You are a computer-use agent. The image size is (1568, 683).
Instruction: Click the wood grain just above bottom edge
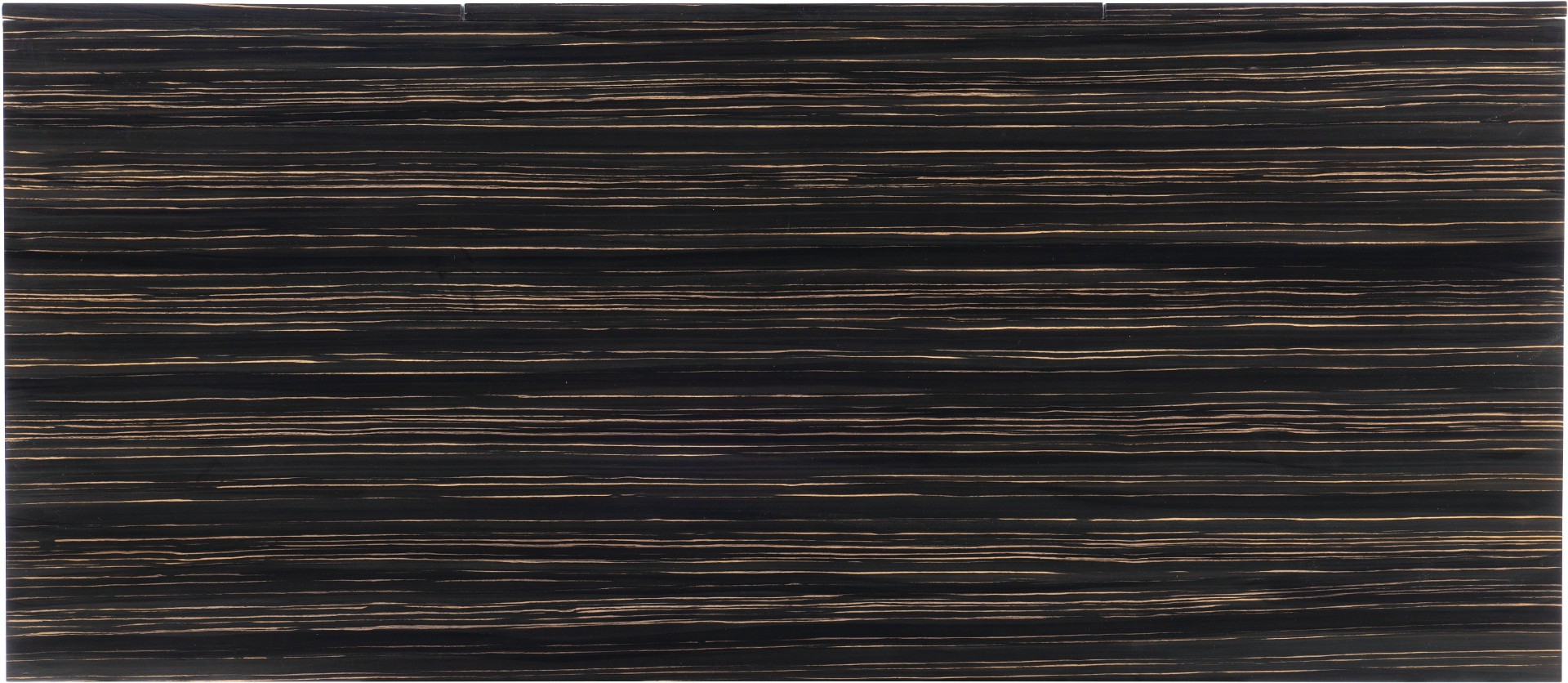[784, 666]
